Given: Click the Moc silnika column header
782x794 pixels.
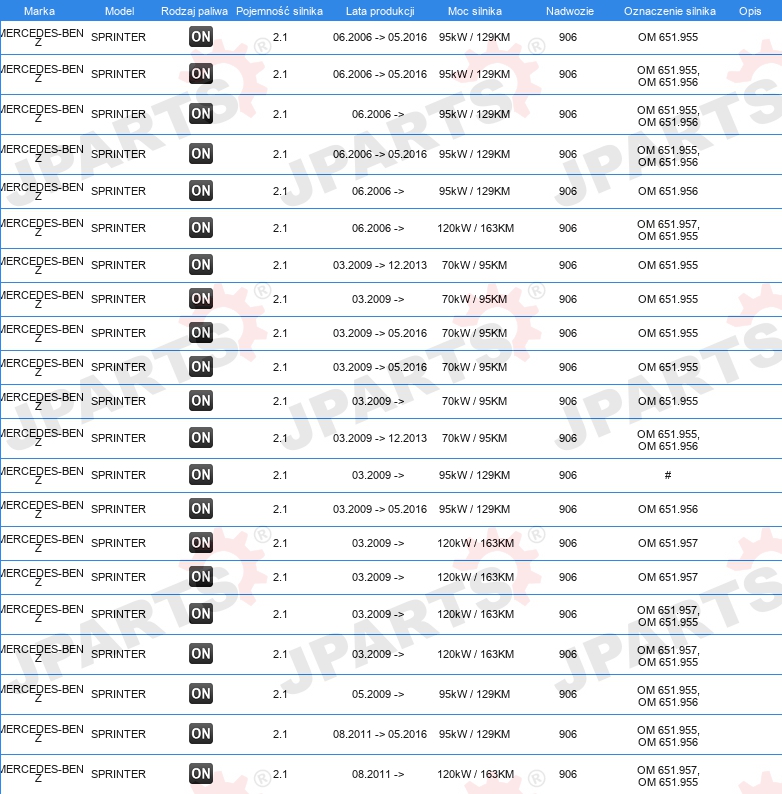Looking at the screenshot, I should tap(475, 11).
